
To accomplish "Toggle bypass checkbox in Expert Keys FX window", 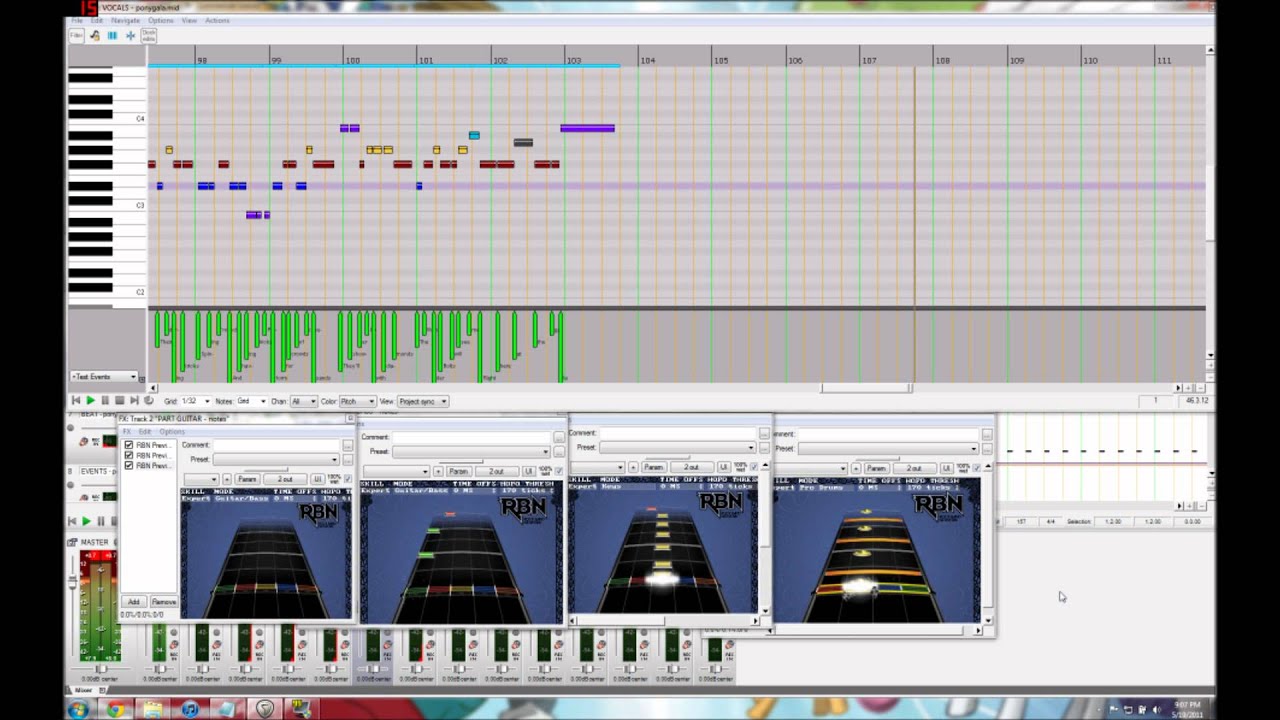I will coord(754,467).
